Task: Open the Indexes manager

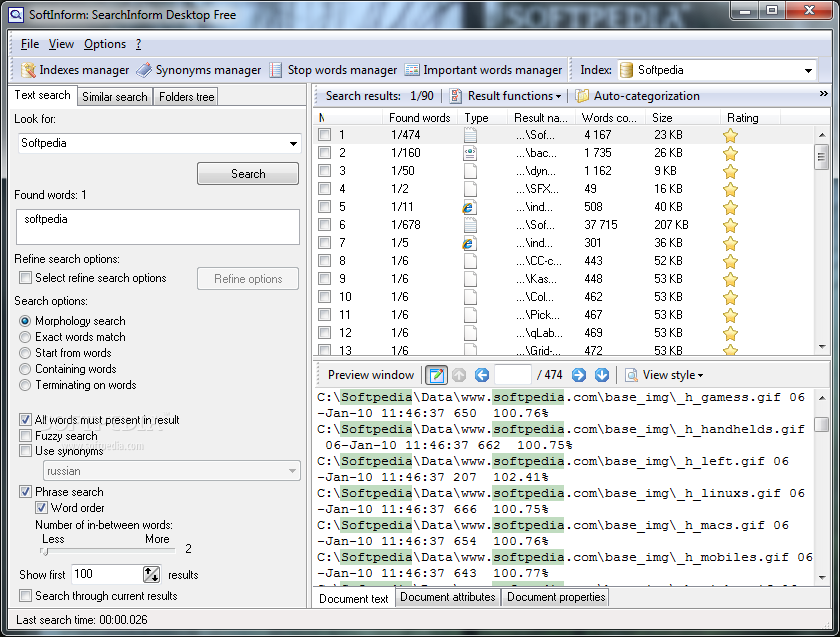Action: [x=75, y=70]
